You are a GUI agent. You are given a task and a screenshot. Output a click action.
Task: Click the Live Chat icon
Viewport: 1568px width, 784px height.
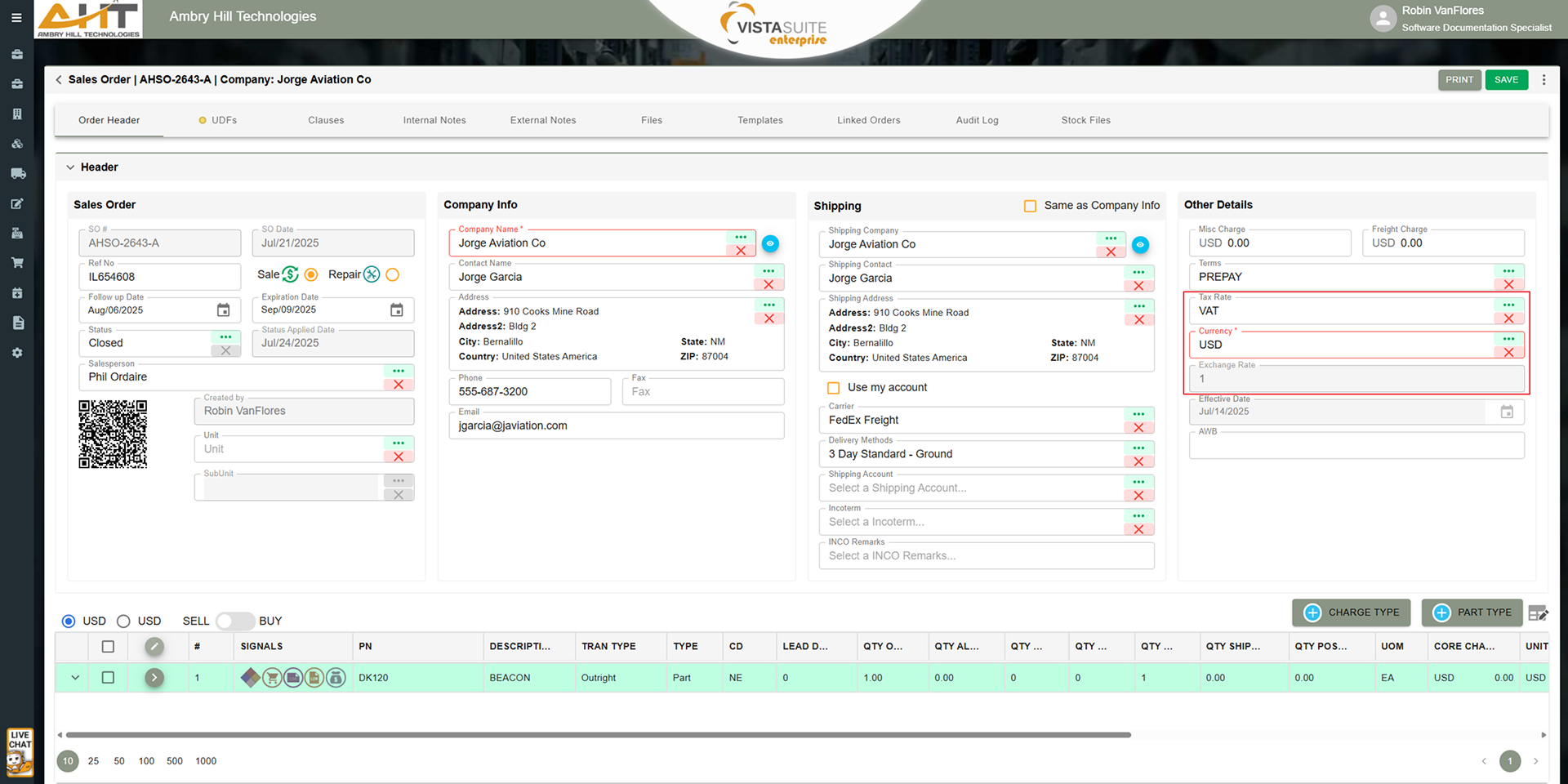pos(20,751)
